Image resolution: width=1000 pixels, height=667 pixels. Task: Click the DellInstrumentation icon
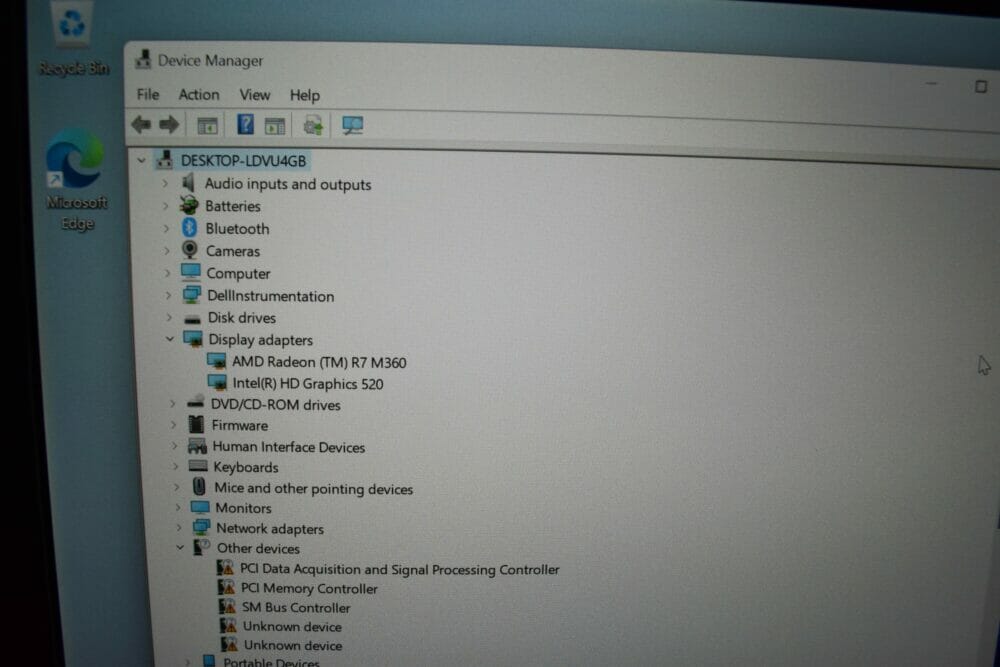pos(191,295)
